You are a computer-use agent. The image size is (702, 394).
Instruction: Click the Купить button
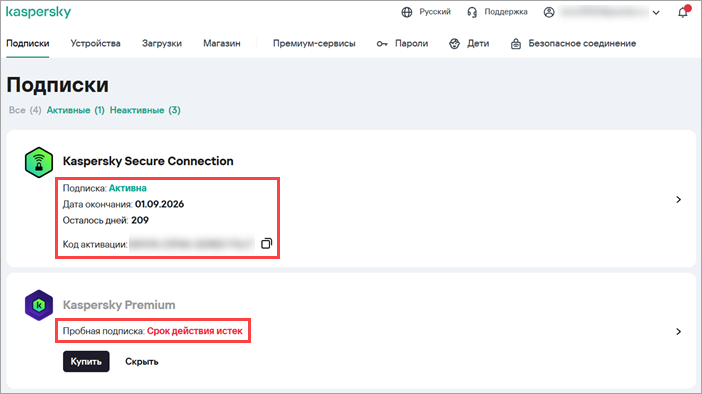(86, 361)
